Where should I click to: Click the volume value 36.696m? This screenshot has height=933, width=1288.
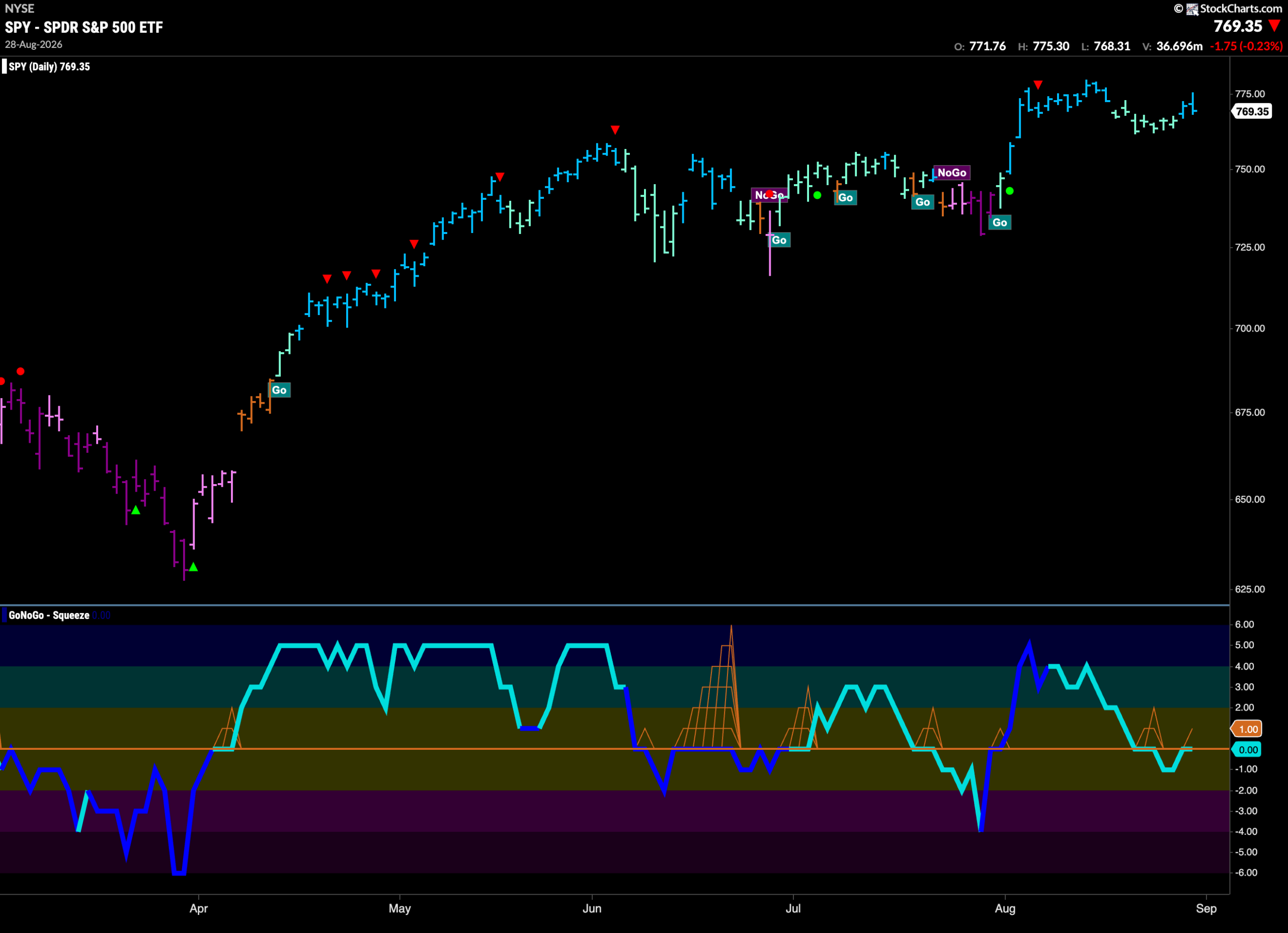1179,47
